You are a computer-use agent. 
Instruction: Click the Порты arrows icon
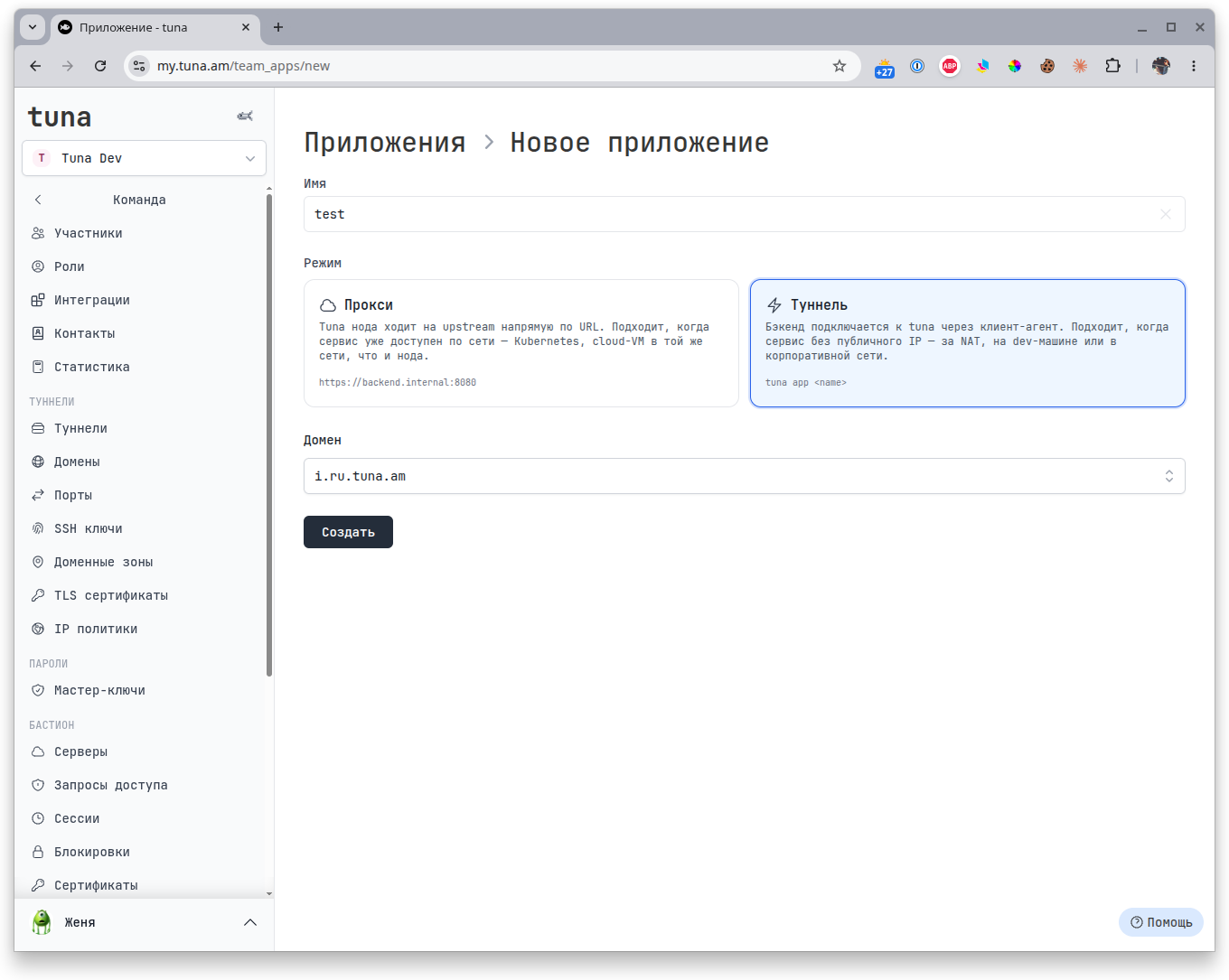[x=38, y=495]
